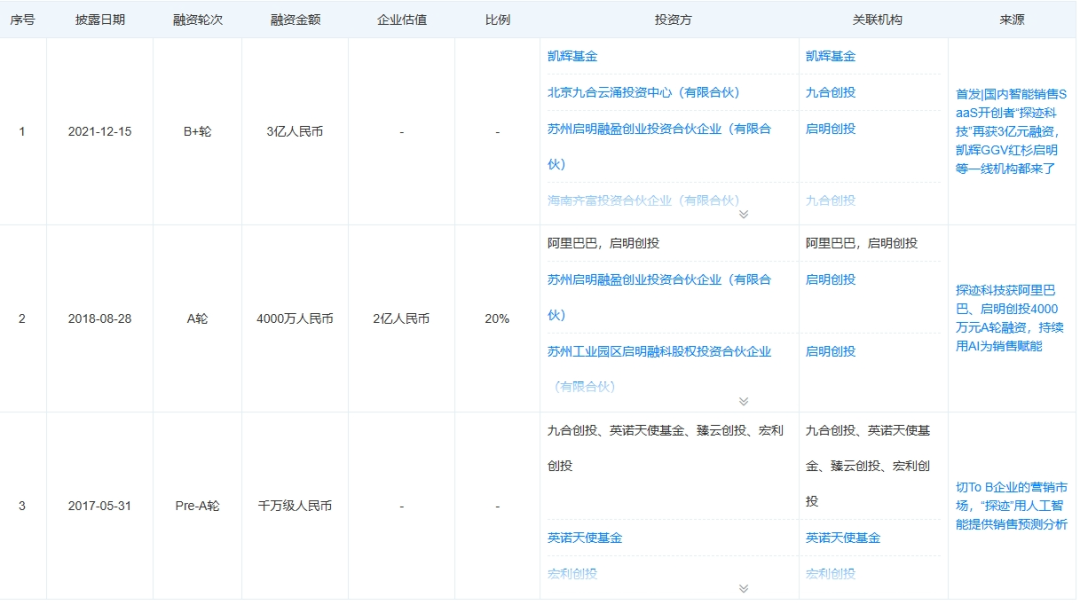Open 凯辉基金 link in the 投资方 column
Viewport: 1080px width, 605px height.
coord(572,57)
